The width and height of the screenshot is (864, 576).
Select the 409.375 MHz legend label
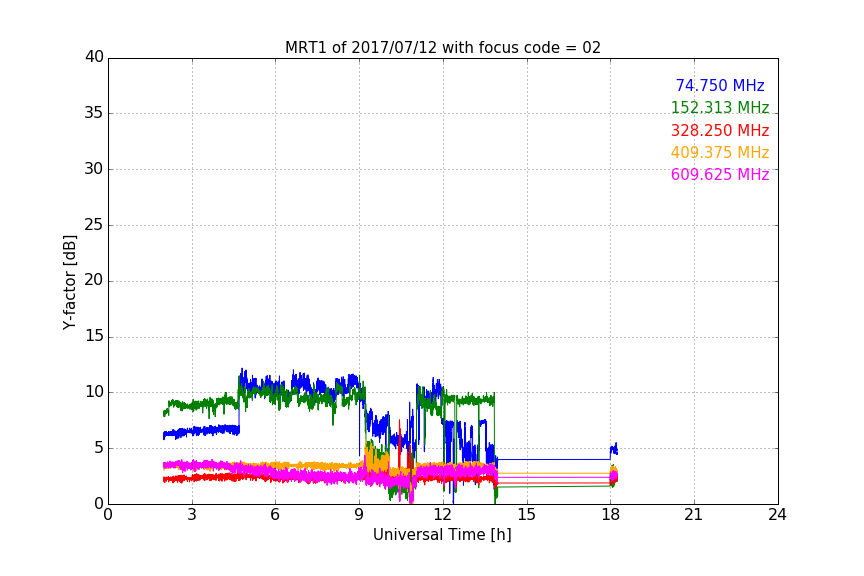720,152
